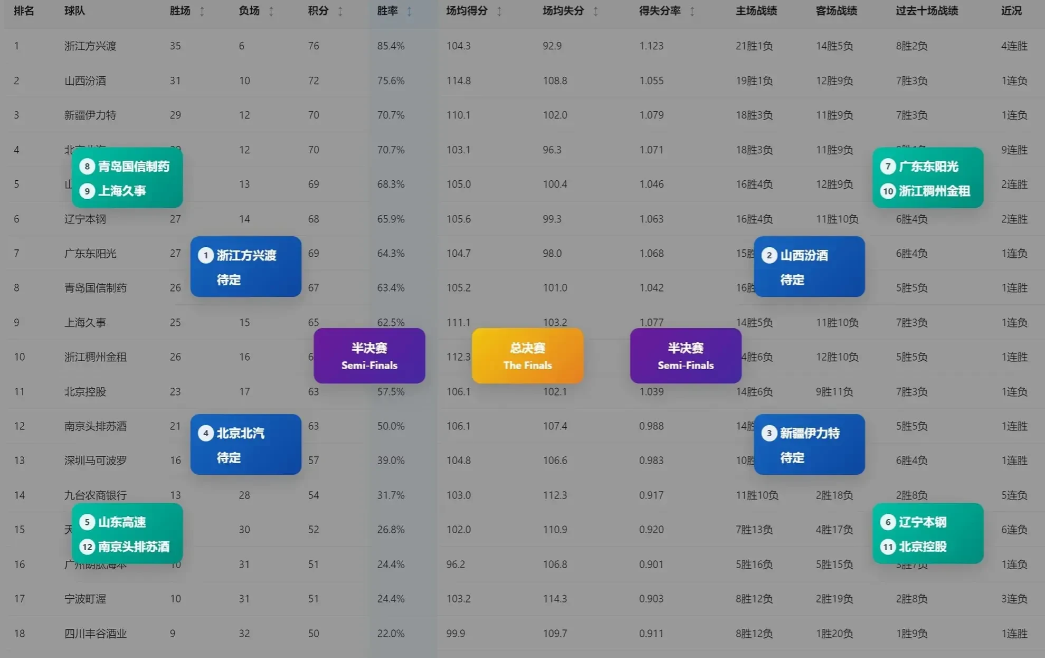
Task: Click 待定 under 新疆伊力特 in blue card
Action: (792, 458)
